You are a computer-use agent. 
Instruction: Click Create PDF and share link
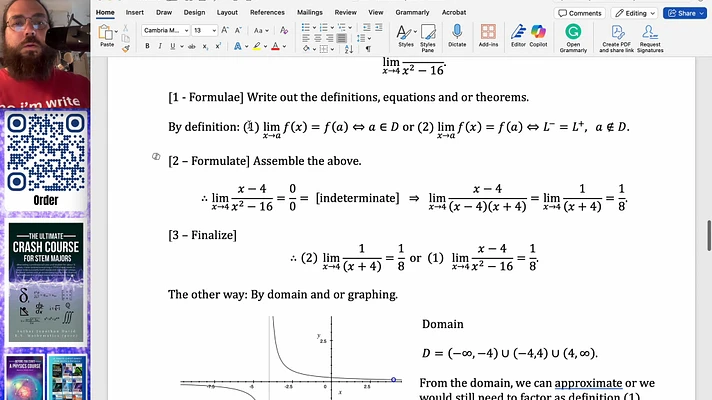pos(616,38)
